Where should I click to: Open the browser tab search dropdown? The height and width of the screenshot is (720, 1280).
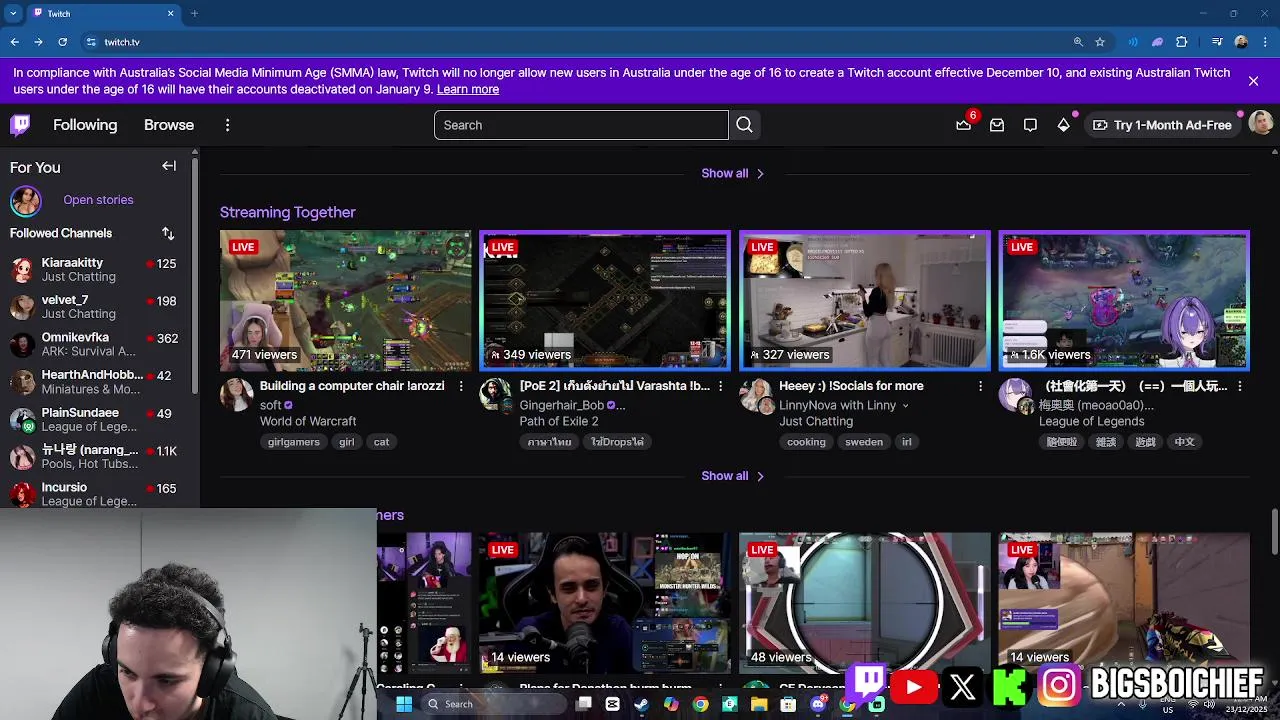[13, 14]
